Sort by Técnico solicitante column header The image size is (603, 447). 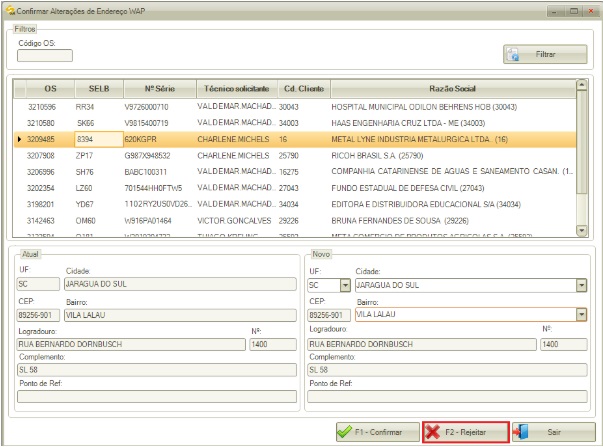coord(237,89)
